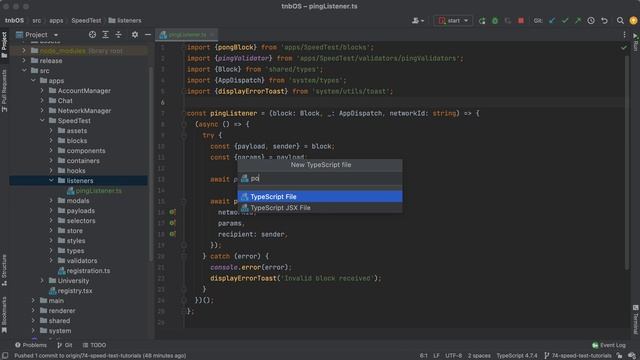
Task: Toggle the fold marker at the catch line
Action: (184, 256)
